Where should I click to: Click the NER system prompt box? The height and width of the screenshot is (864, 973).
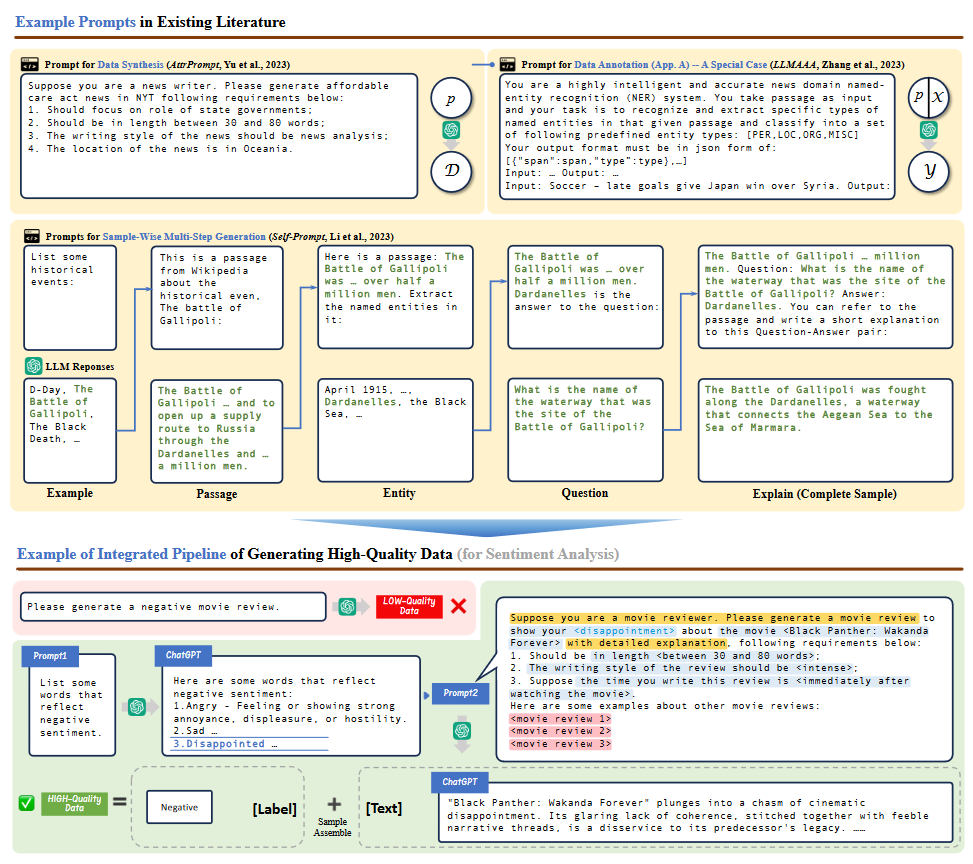point(697,137)
